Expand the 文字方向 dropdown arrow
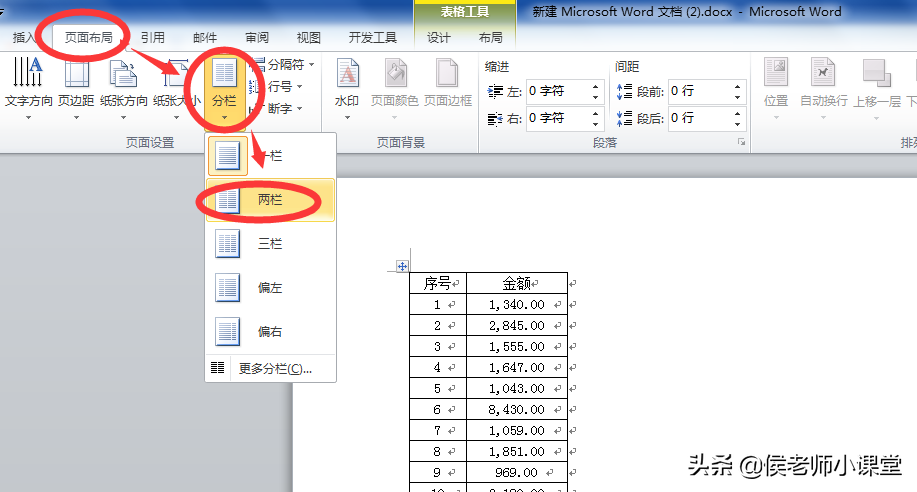Image resolution: width=917 pixels, height=492 pixels. (28, 118)
